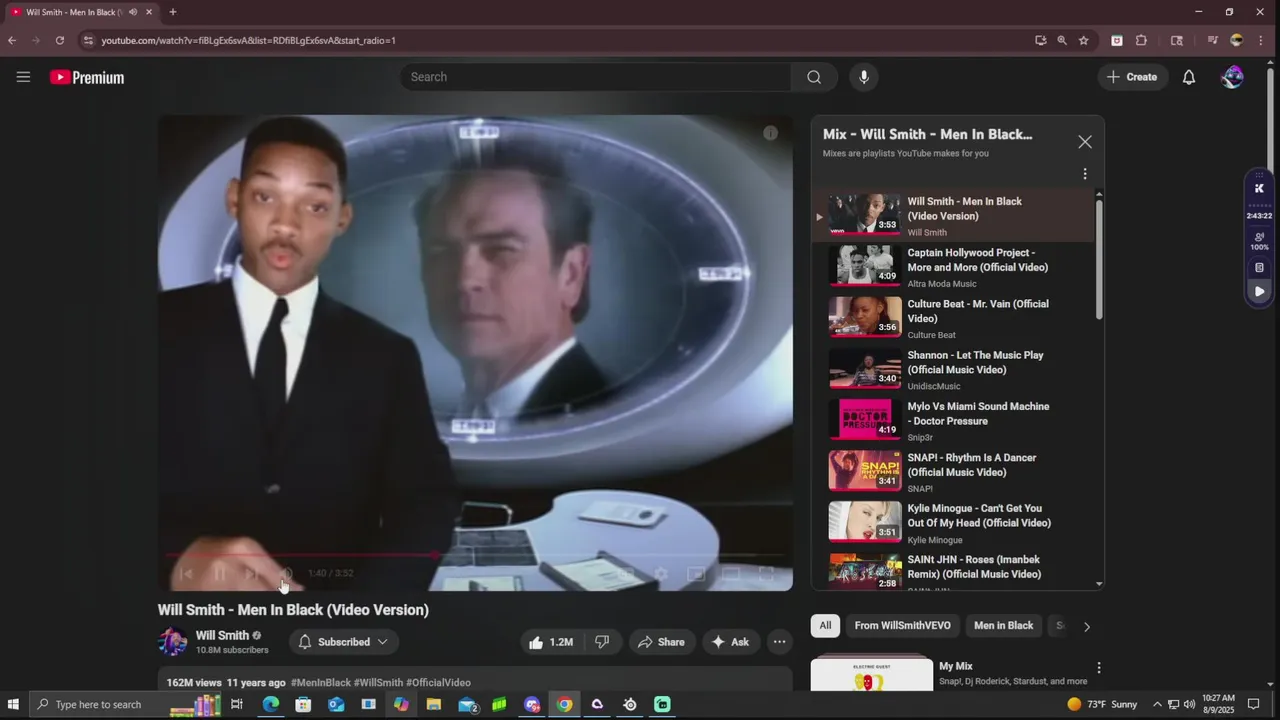The image size is (1280, 720).
Task: Open Will Smith channel name link
Action: [x=222, y=635]
